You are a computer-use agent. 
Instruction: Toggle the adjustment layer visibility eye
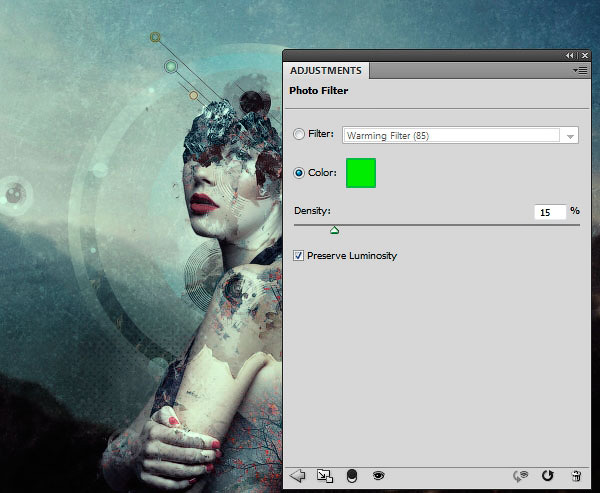tap(378, 476)
